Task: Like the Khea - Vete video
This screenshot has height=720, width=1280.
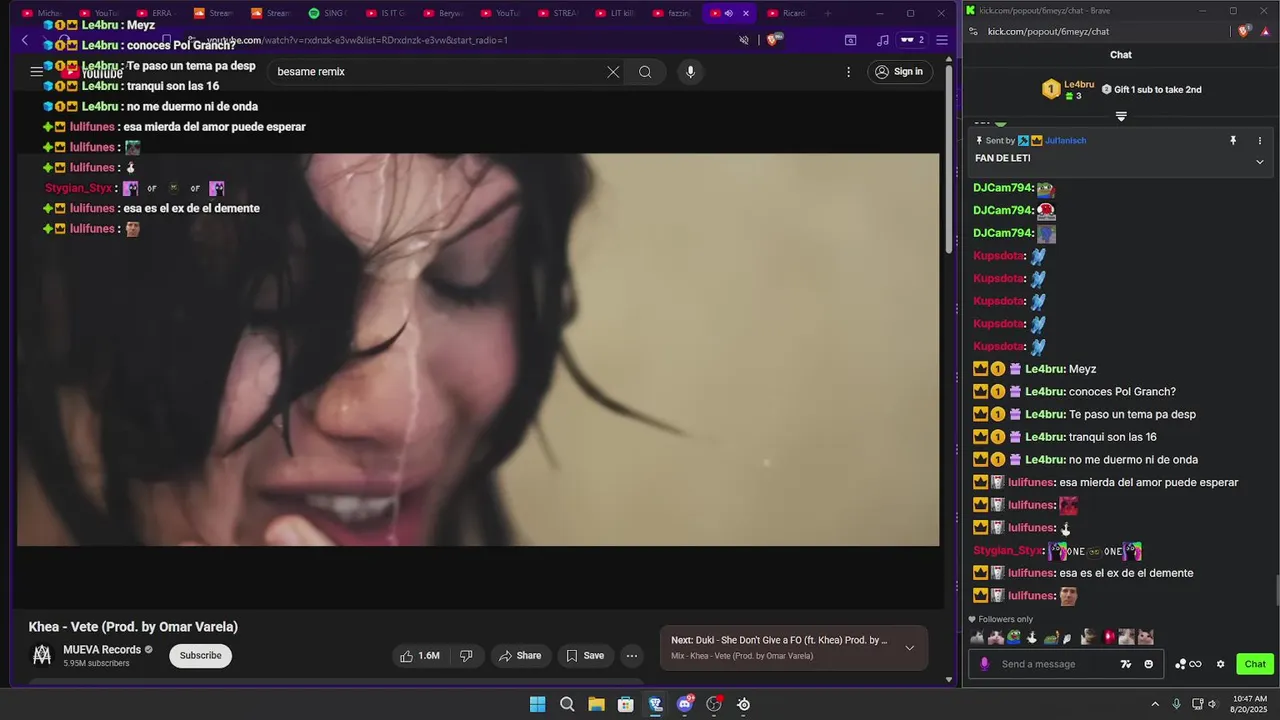Action: coord(420,656)
